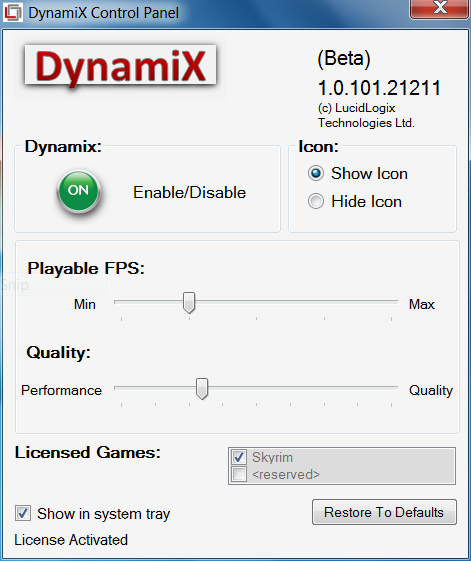The image size is (471, 561).
Task: Click the Max label of FPS slider
Action: [422, 304]
